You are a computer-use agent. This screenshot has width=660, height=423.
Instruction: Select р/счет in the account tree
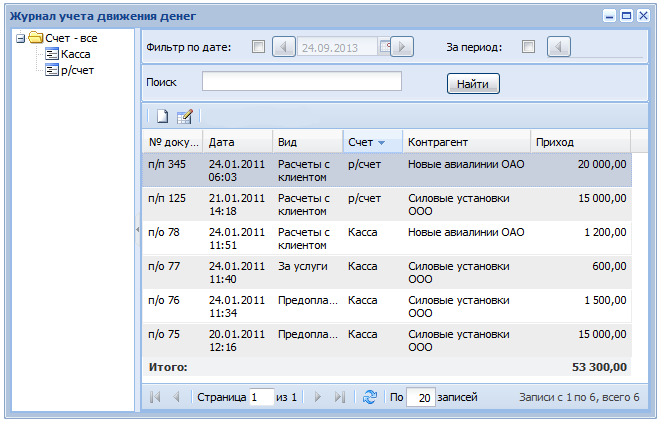pyautogui.click(x=77, y=70)
